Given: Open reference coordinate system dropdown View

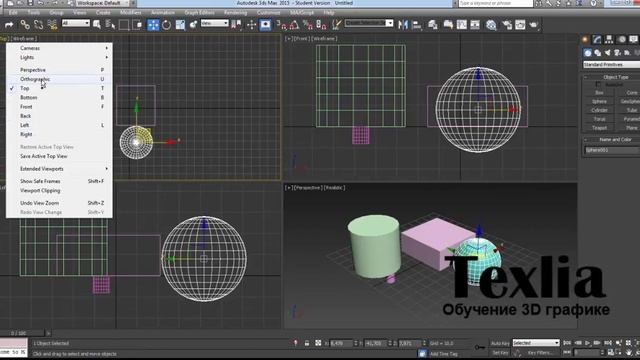Looking at the screenshot, I should [214, 24].
